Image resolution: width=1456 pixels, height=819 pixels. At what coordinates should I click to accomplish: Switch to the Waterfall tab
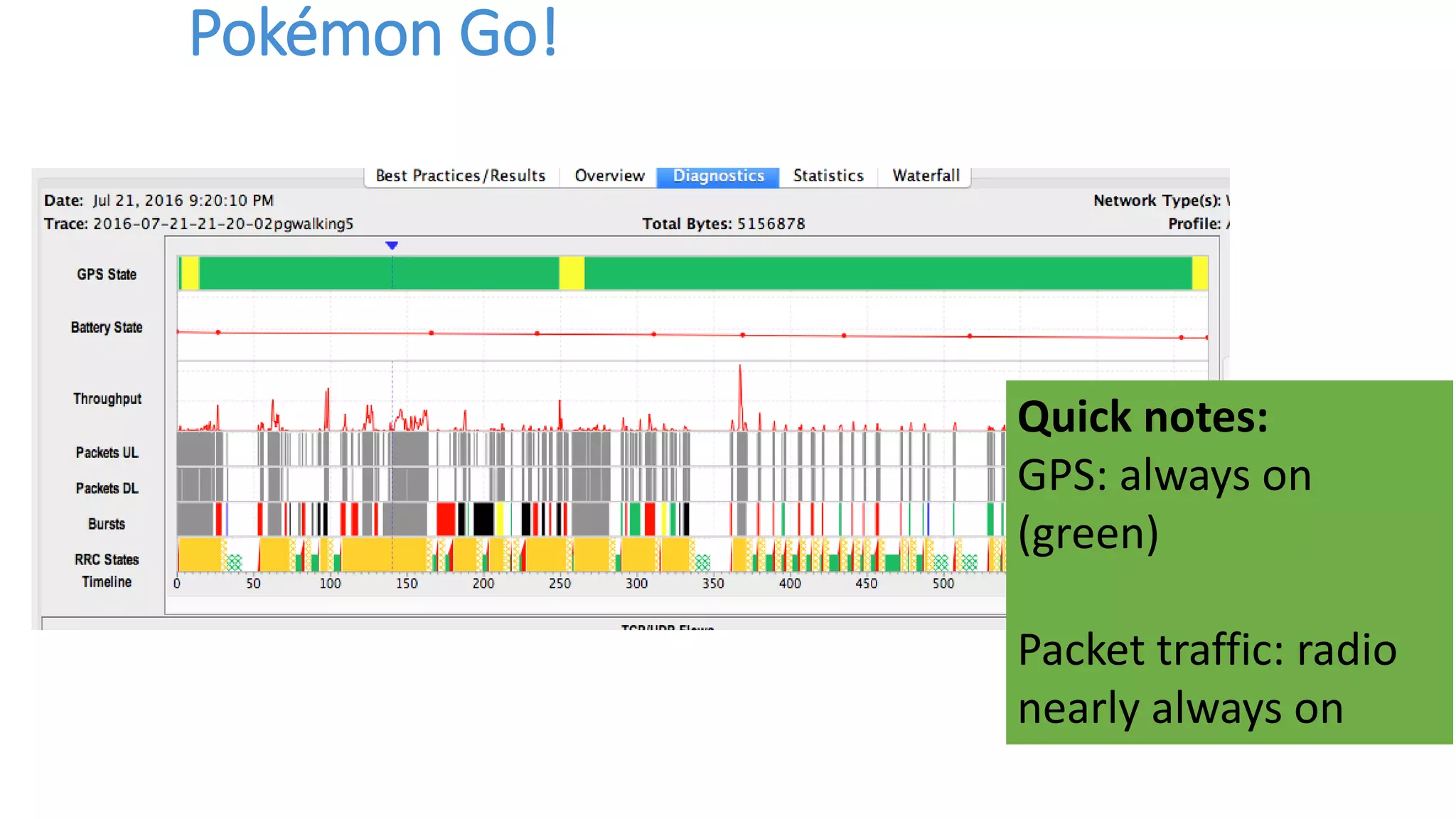click(926, 176)
